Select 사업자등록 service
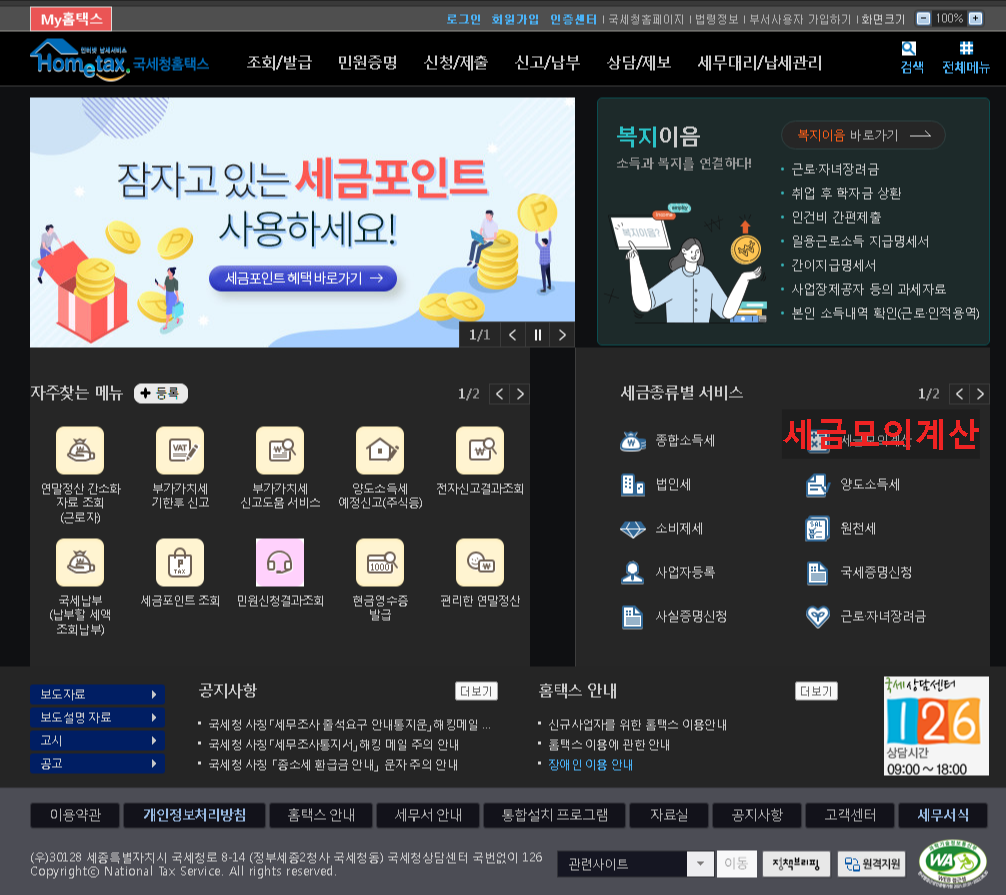The image size is (1006, 895). pyautogui.click(x=668, y=572)
